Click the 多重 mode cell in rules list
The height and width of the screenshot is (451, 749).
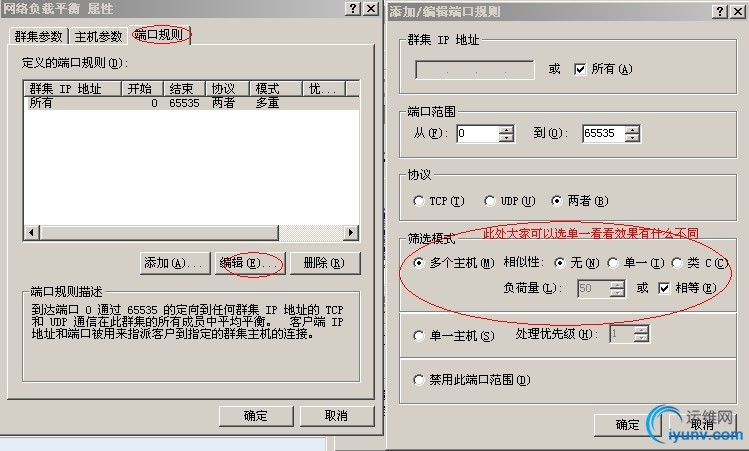[x=268, y=103]
